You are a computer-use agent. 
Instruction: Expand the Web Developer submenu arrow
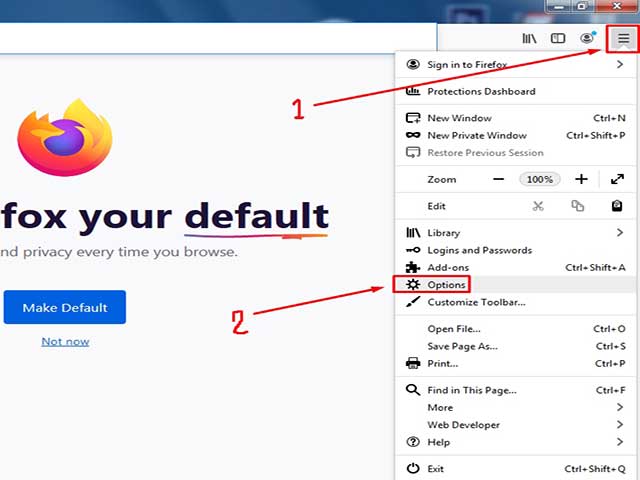tap(620, 425)
